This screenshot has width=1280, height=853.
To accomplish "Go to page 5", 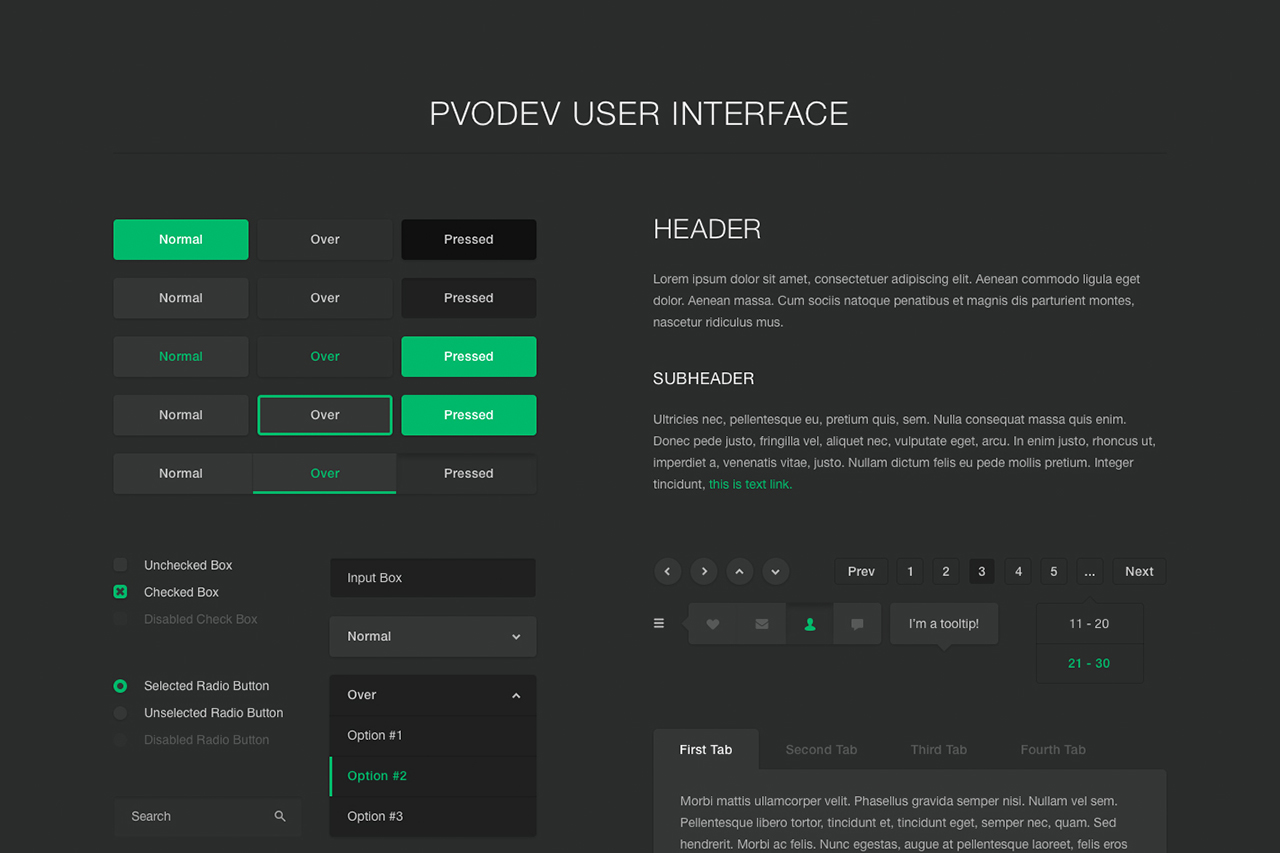I will (x=1053, y=571).
